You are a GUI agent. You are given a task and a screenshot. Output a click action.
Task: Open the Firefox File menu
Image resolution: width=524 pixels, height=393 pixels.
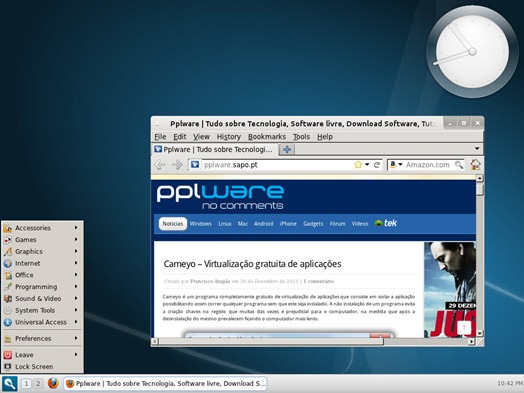click(160, 137)
